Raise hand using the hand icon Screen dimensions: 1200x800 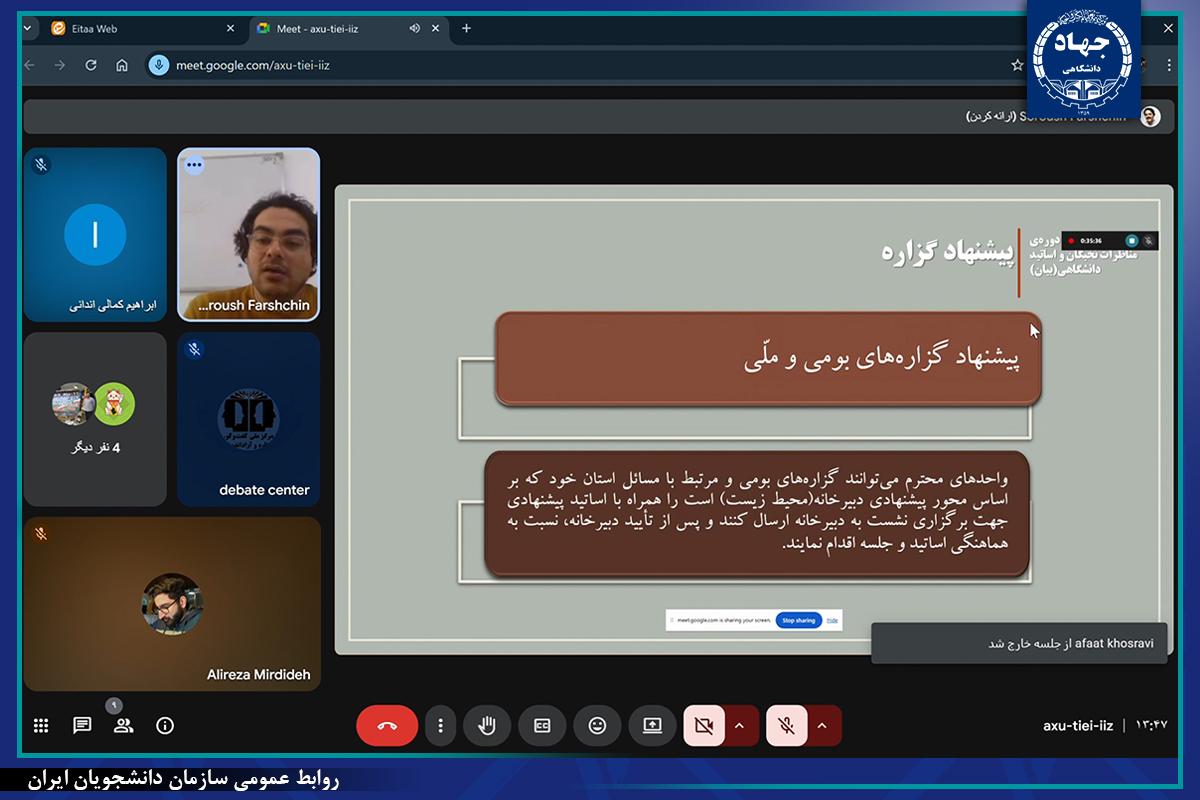click(x=487, y=726)
